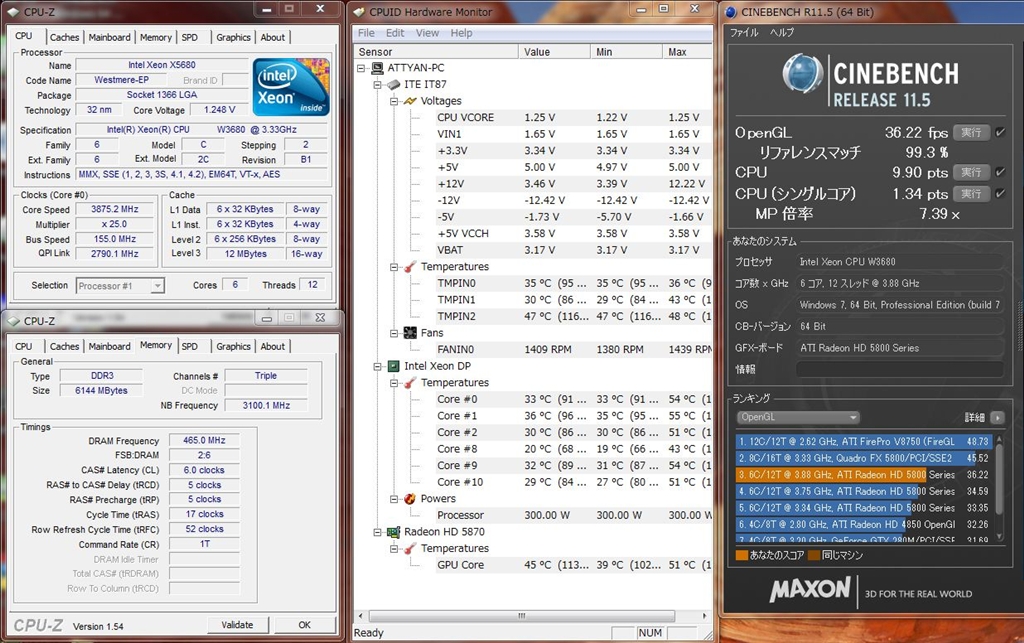Viewport: 1024px width, 643px height.
Task: Switch to the SPD tab in the lower CPU-Z window
Action: click(189, 347)
